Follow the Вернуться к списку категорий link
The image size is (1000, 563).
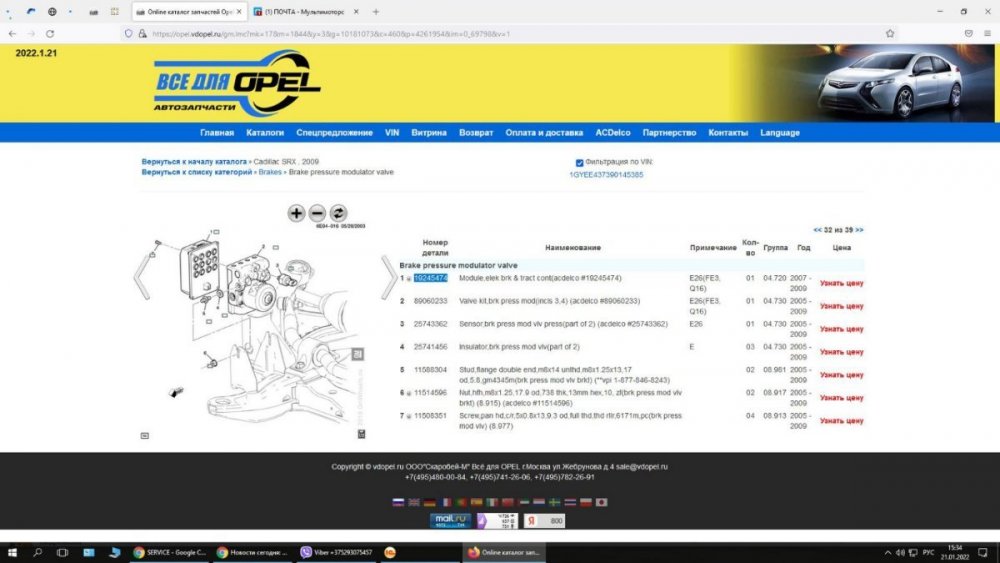point(197,172)
